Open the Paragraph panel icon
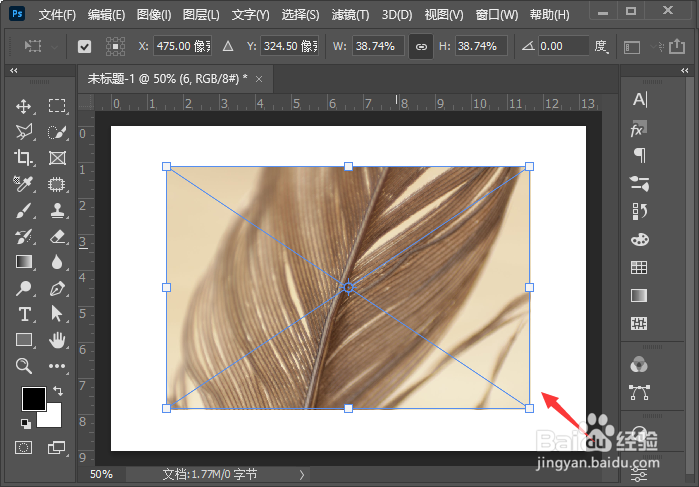This screenshot has height=487, width=699. coord(640,155)
